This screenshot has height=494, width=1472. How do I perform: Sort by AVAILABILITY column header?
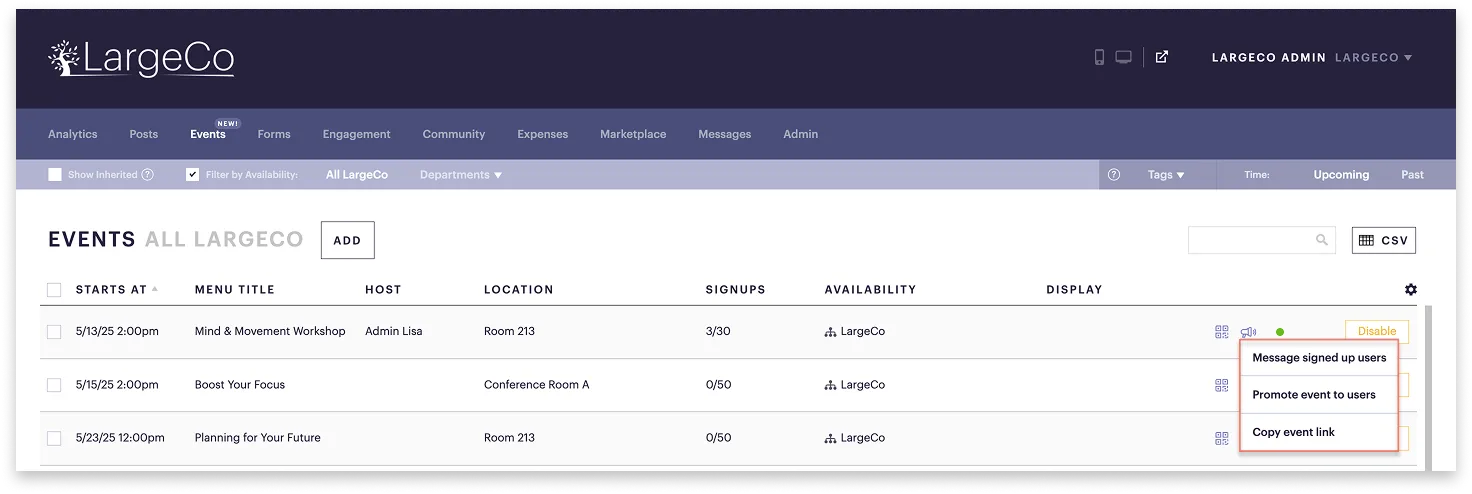coord(870,290)
